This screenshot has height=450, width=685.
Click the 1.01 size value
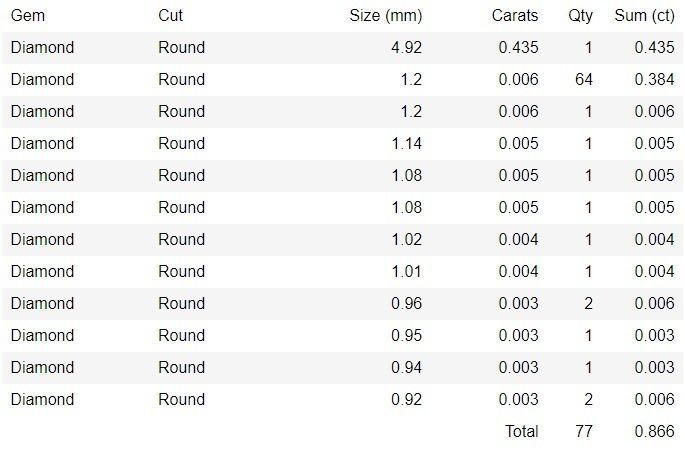point(405,272)
